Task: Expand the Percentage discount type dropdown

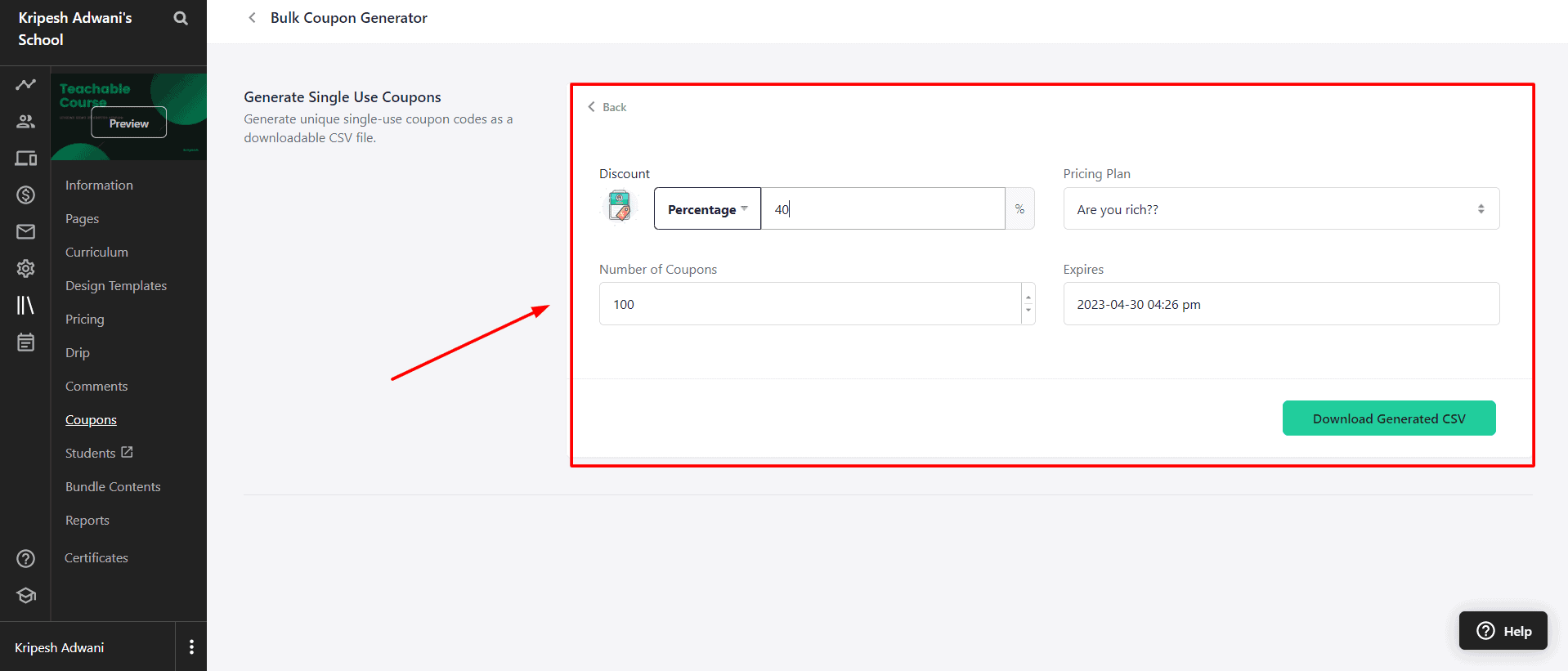Action: click(707, 209)
